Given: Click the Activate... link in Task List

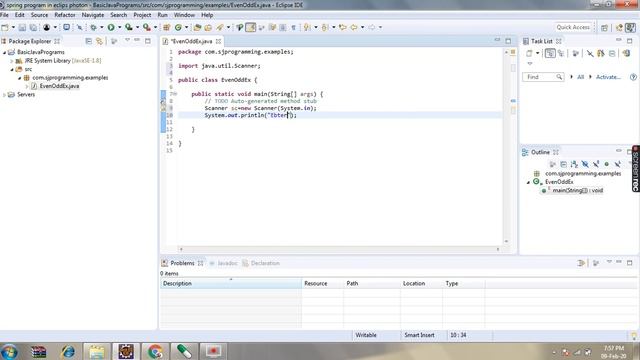Looking at the screenshot, I should (x=608, y=77).
